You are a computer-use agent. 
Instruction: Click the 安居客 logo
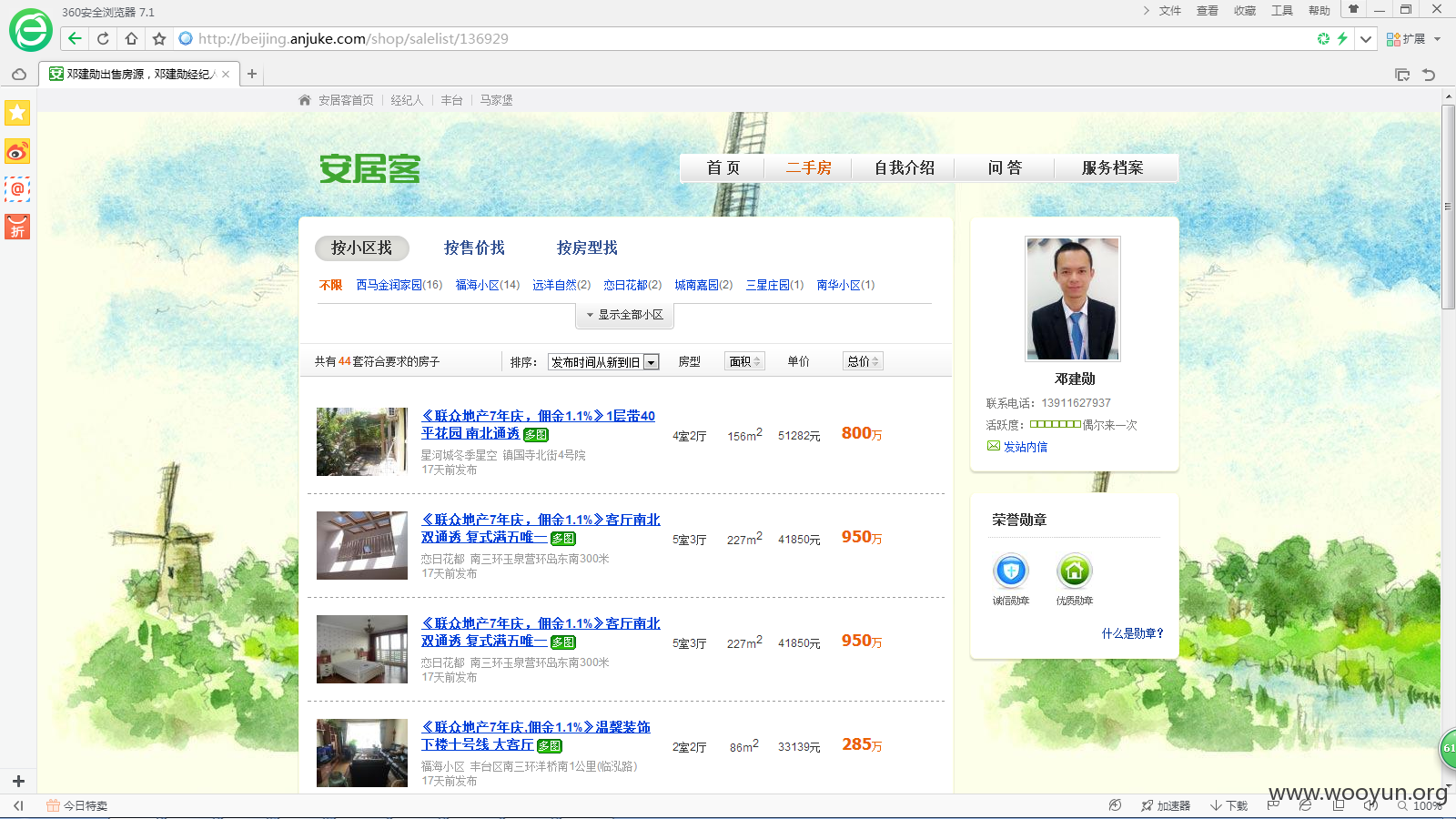(369, 168)
